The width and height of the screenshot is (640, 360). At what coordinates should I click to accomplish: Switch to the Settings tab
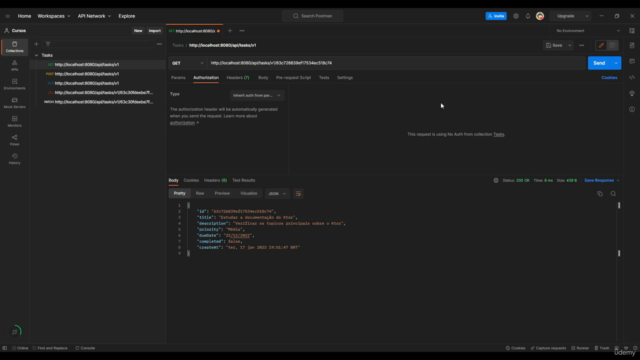tap(345, 78)
